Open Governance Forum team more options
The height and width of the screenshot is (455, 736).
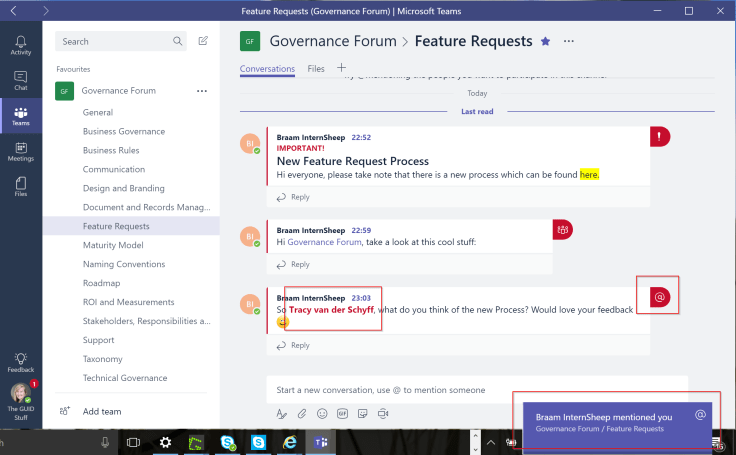[x=201, y=91]
